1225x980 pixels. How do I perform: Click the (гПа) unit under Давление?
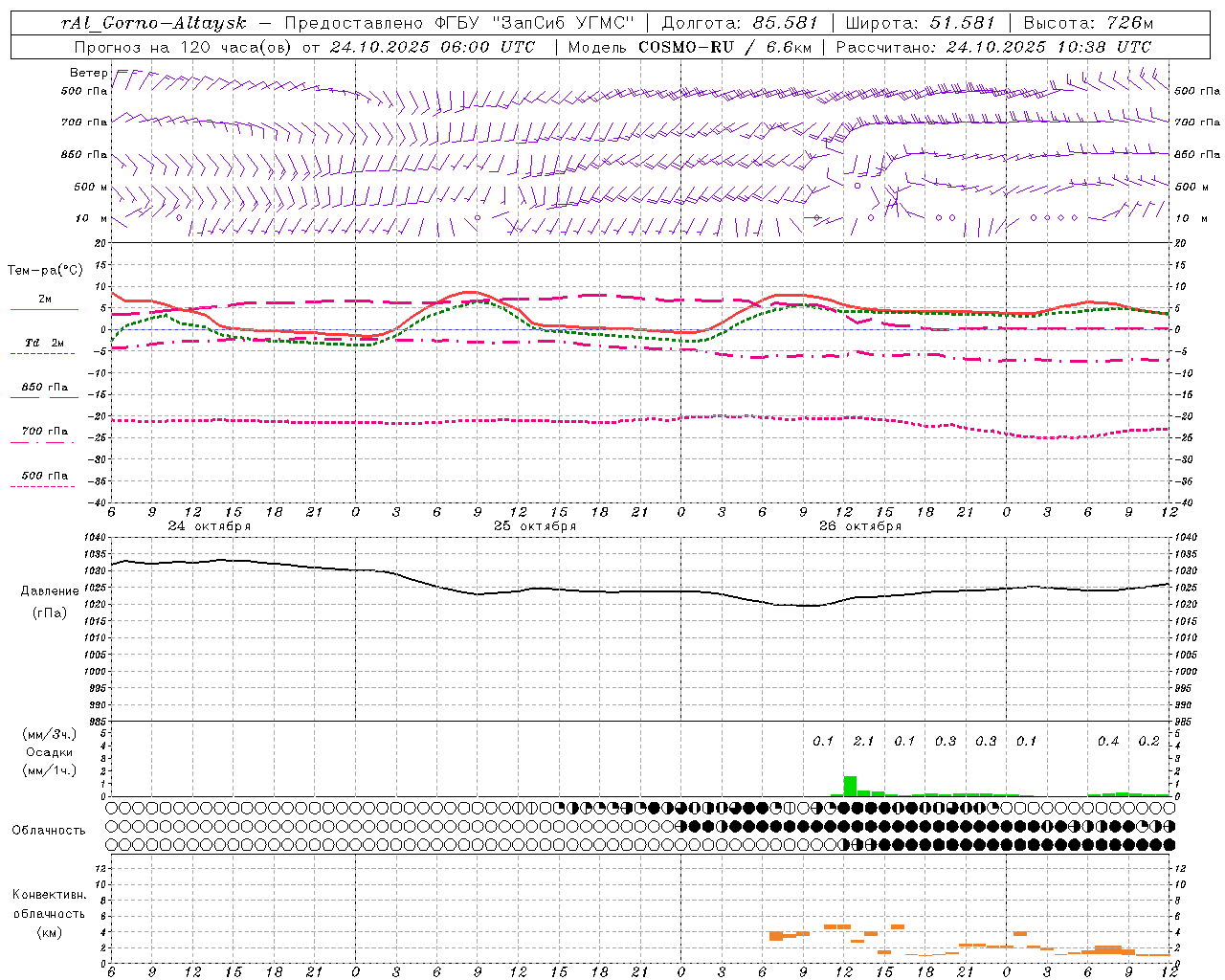[50, 613]
